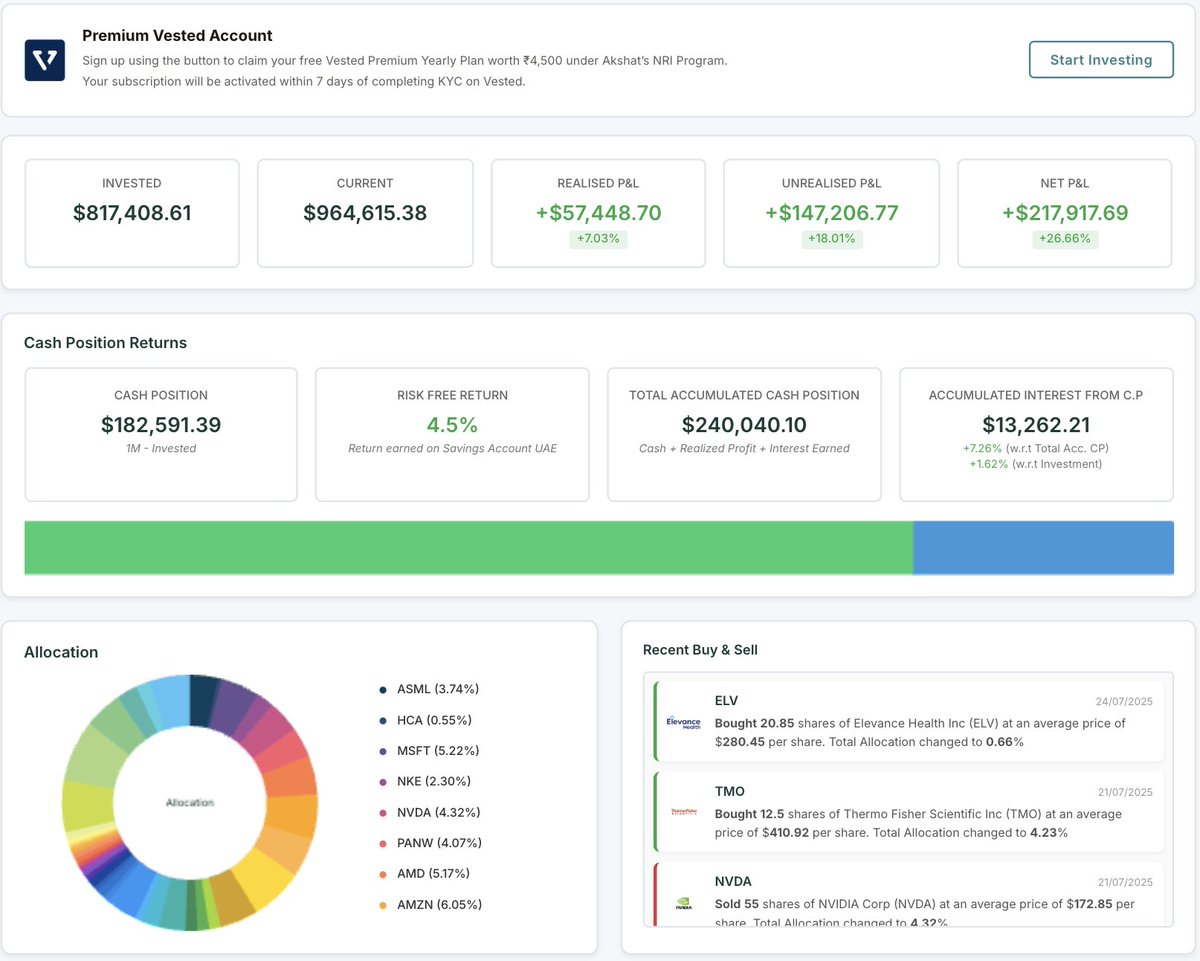Image resolution: width=1200 pixels, height=961 pixels.
Task: Click Total Accumulated Cash $240,040.10
Action: point(744,425)
